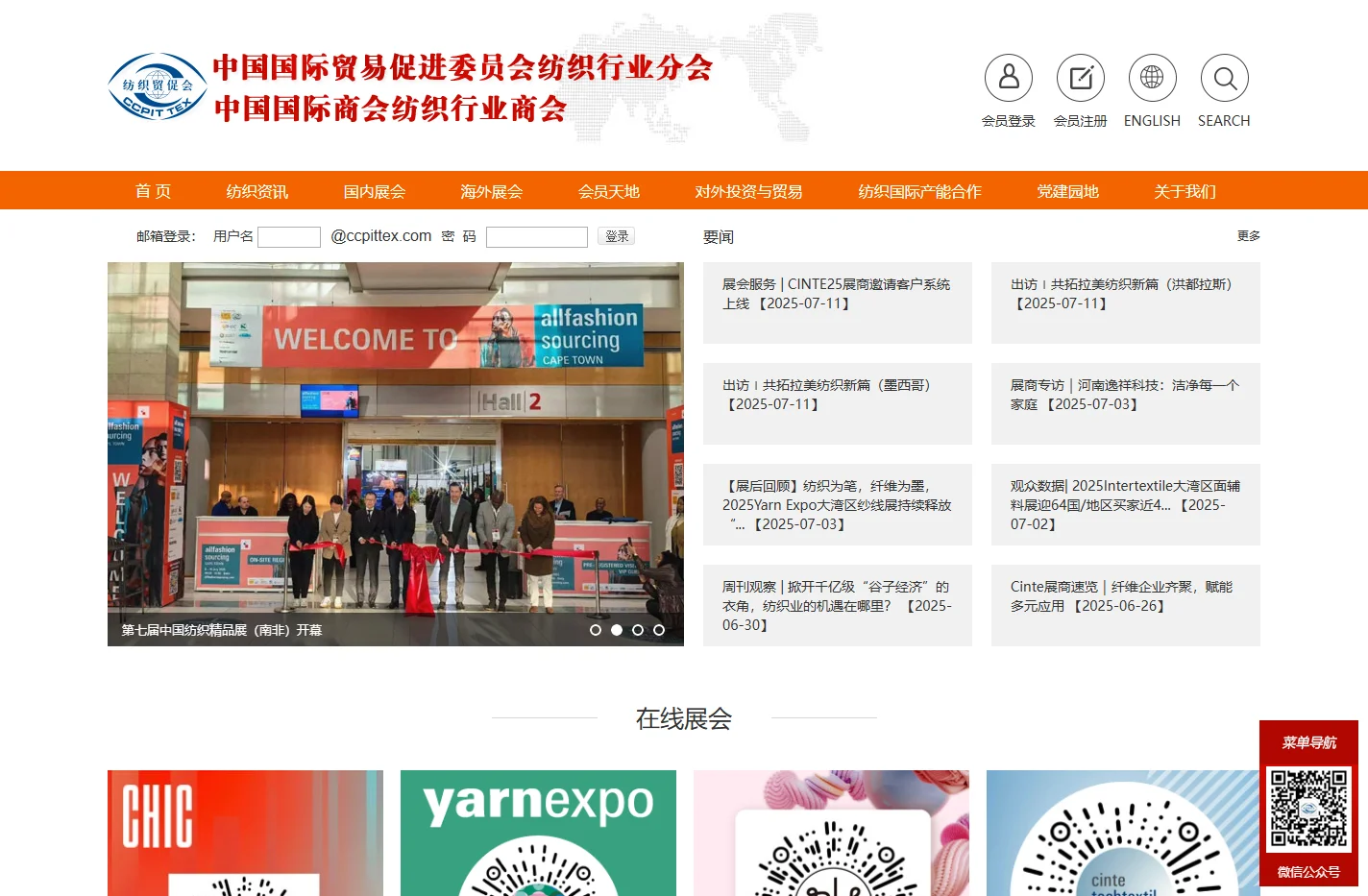Screen dimensions: 1368x896
Task: Open news 观众数据 2025Intertextile大湾区面辅料展
Action: (x=1126, y=504)
